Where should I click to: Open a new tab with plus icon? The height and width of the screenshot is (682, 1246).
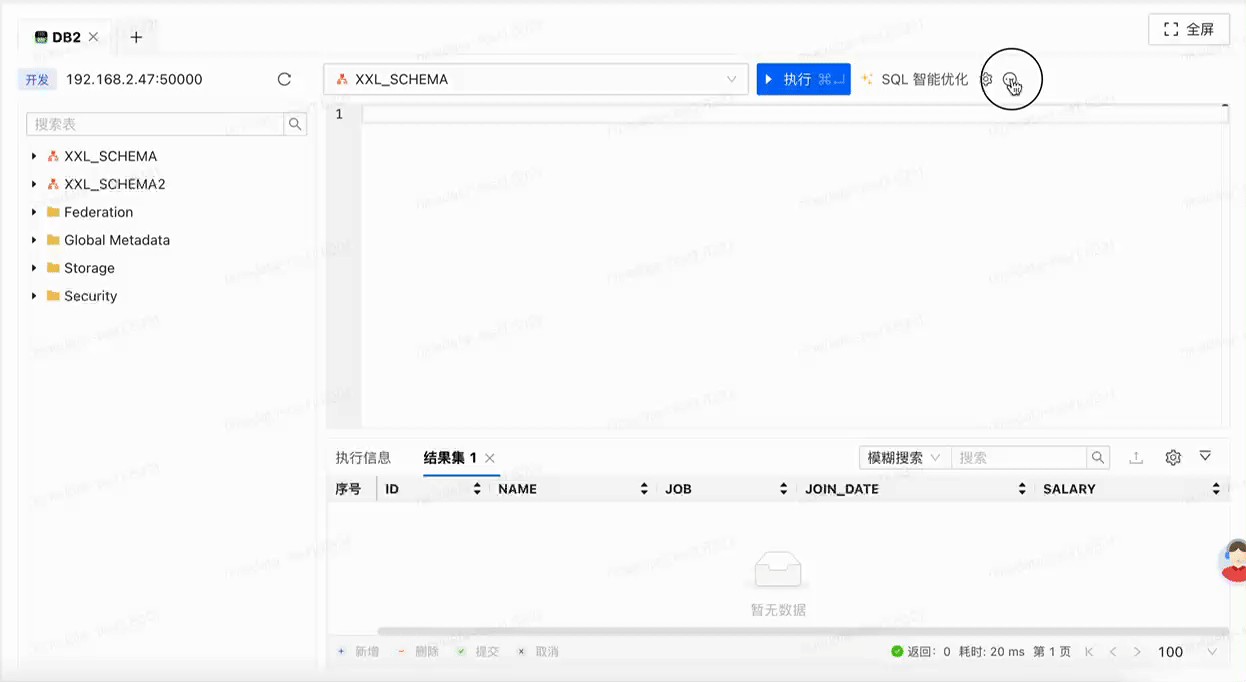pos(137,37)
